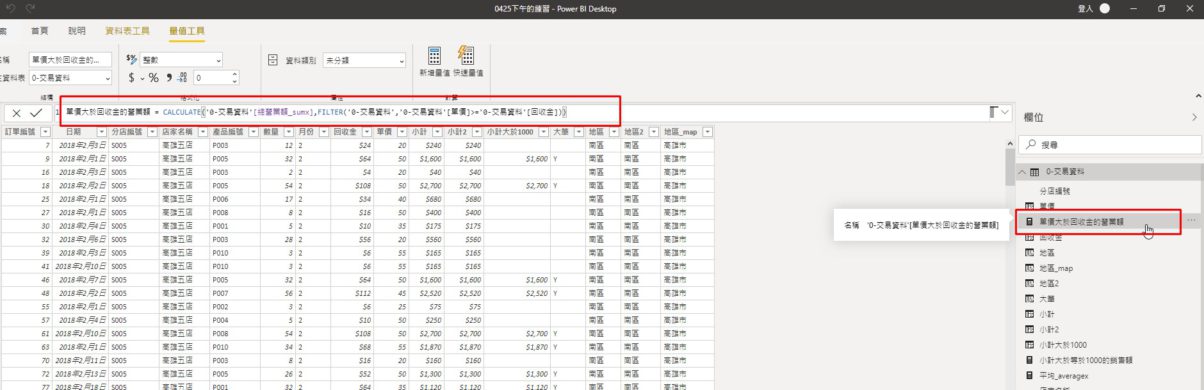This screenshot has height=390, width=1204.
Task: Open the more options ellipsis for selected measure
Action: 1190,219
